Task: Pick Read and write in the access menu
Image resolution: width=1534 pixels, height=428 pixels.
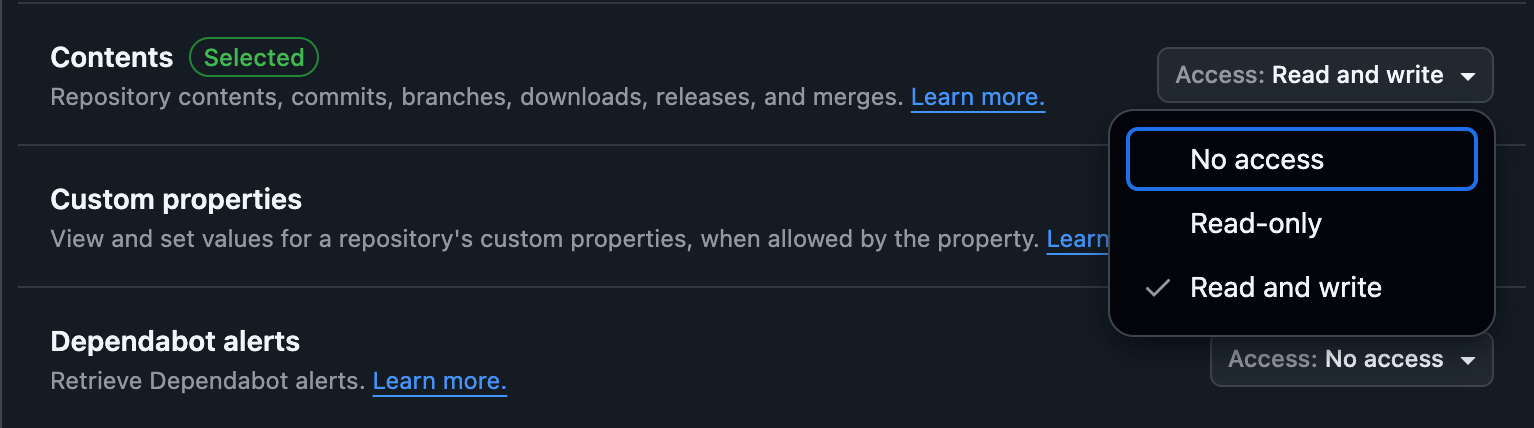Action: click(x=1301, y=287)
